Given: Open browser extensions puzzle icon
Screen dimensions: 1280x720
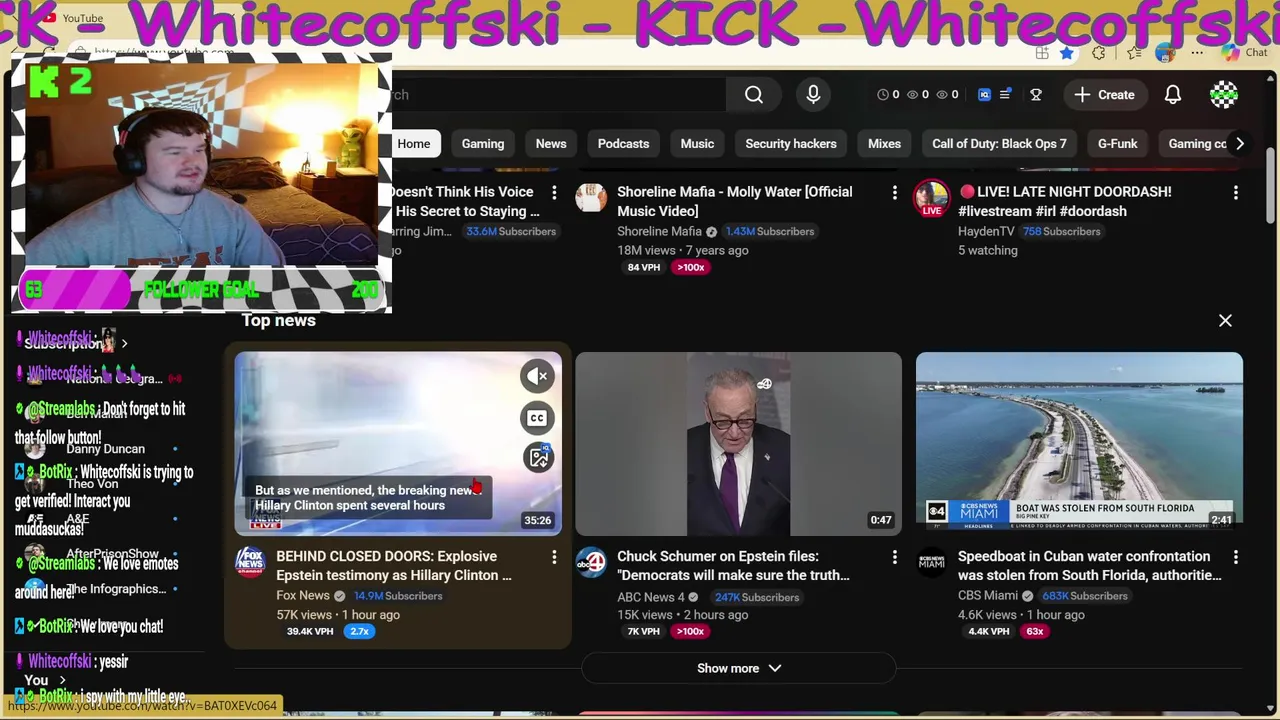Looking at the screenshot, I should (x=1099, y=53).
